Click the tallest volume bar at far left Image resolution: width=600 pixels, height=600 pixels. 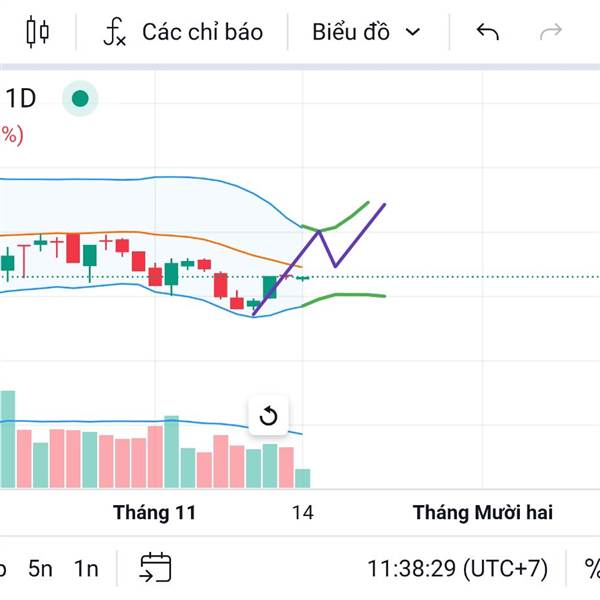(8, 440)
